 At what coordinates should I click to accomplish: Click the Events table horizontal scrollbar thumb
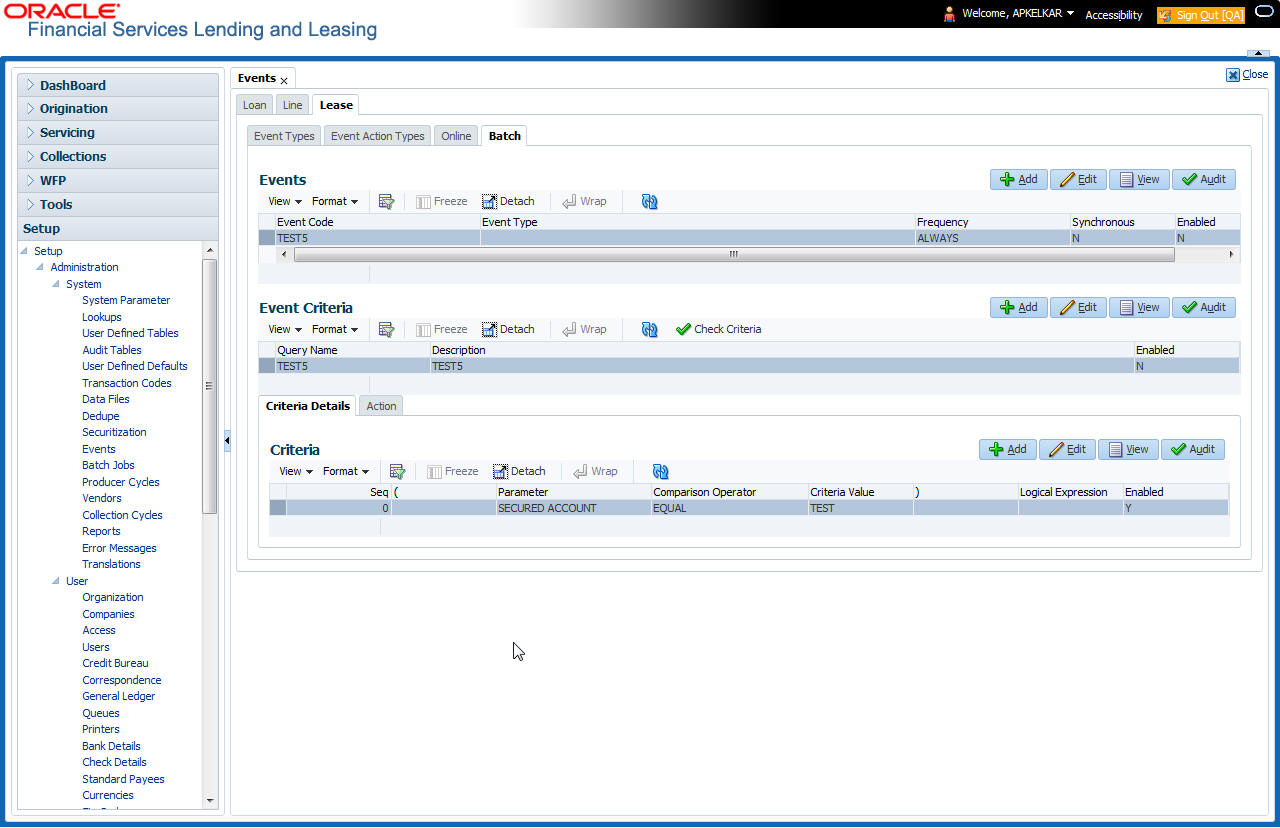point(733,255)
